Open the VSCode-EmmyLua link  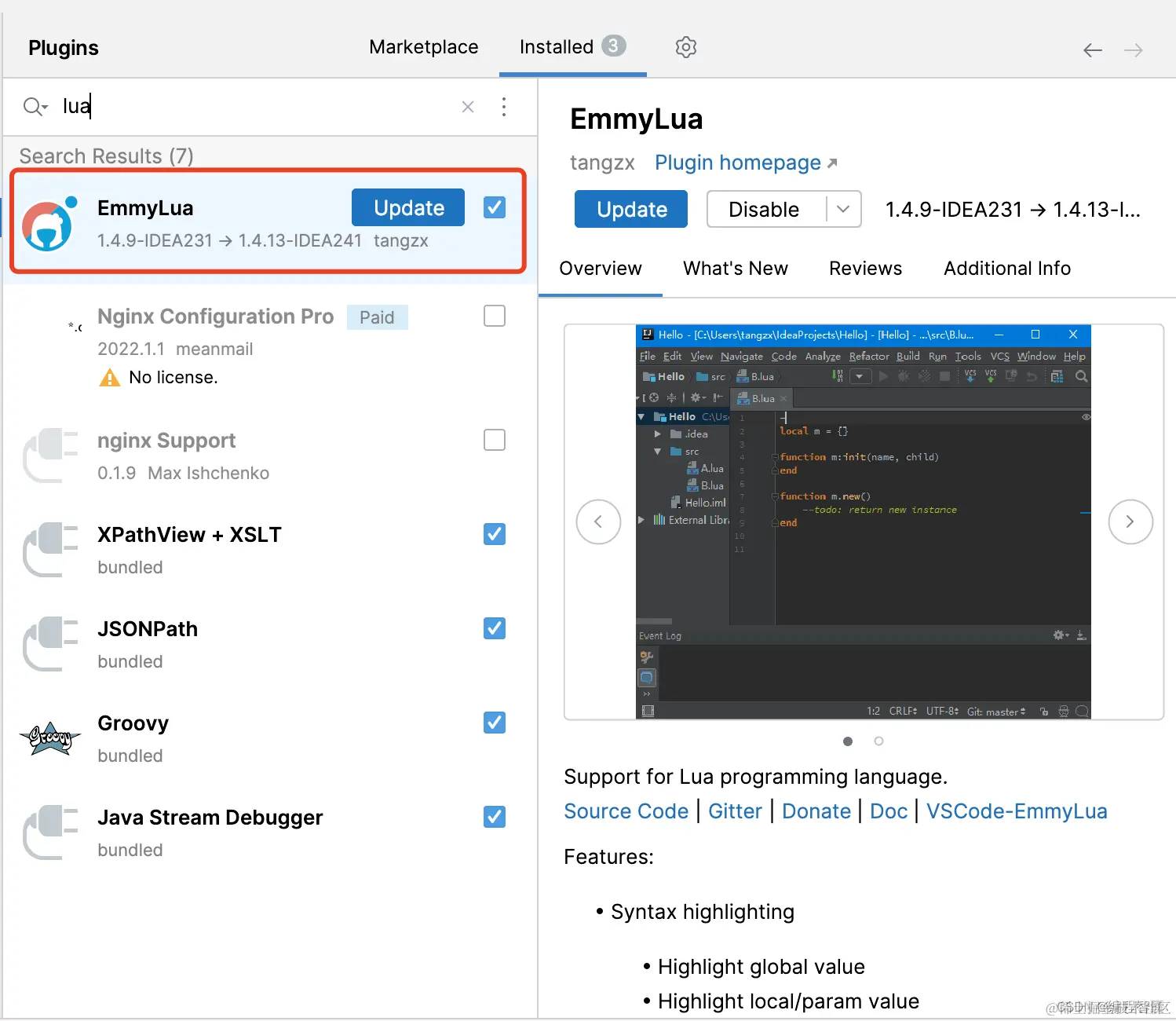pyautogui.click(x=1017, y=811)
